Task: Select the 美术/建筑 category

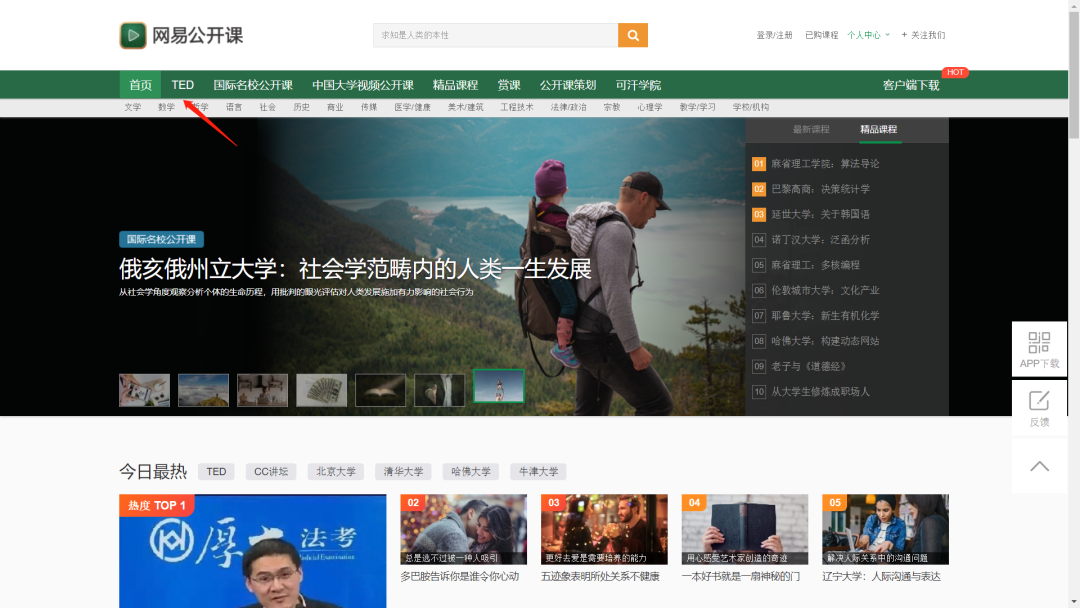Action: pos(466,107)
